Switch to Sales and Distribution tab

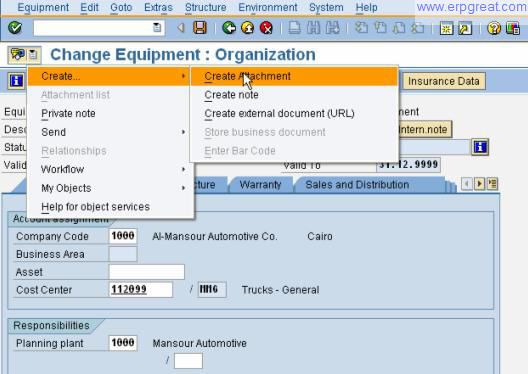click(357, 184)
